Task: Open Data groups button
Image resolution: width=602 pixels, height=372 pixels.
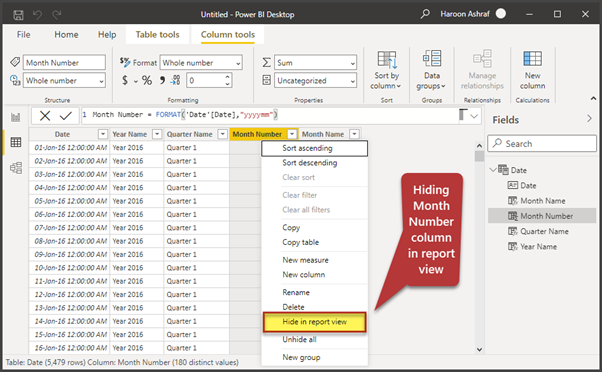Action: 432,70
